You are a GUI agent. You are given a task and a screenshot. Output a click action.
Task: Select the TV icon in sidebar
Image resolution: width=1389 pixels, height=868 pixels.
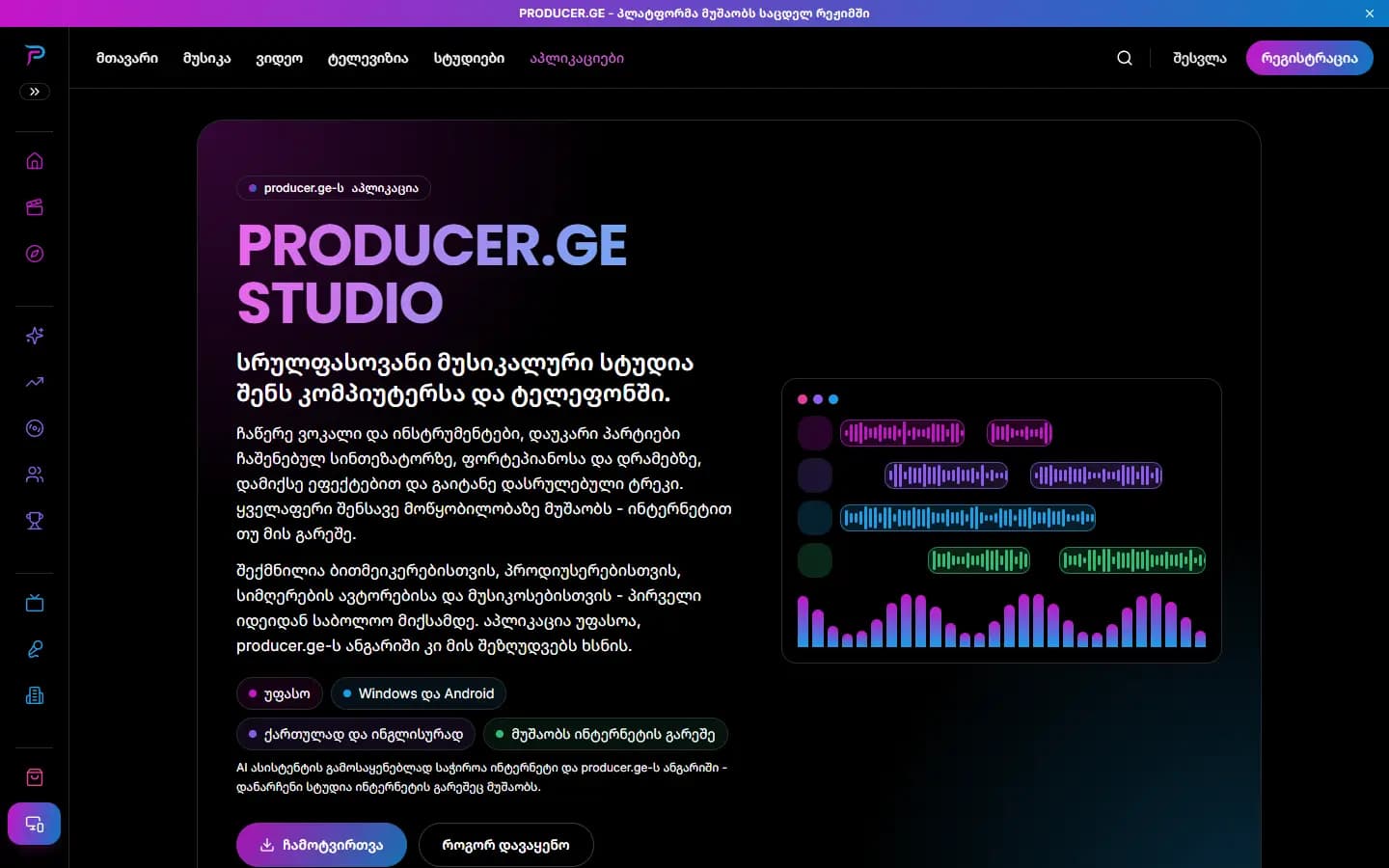pyautogui.click(x=35, y=603)
